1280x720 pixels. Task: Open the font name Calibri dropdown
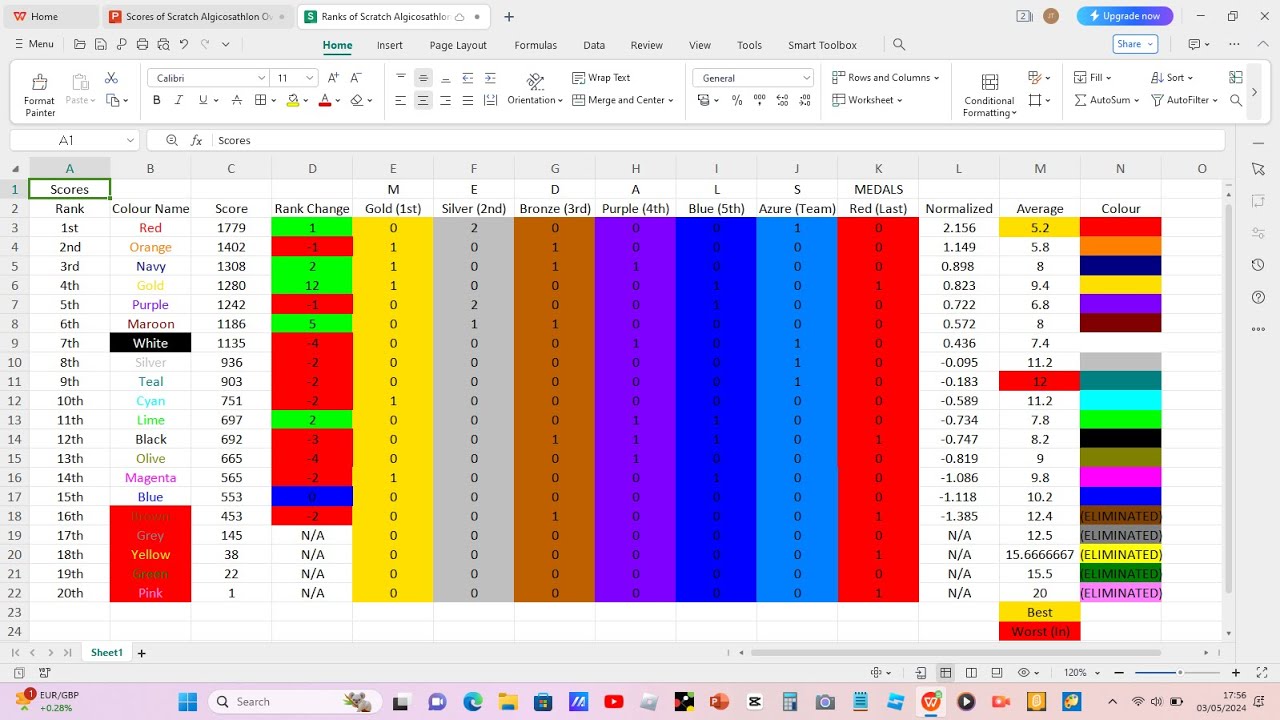pyautogui.click(x=262, y=78)
